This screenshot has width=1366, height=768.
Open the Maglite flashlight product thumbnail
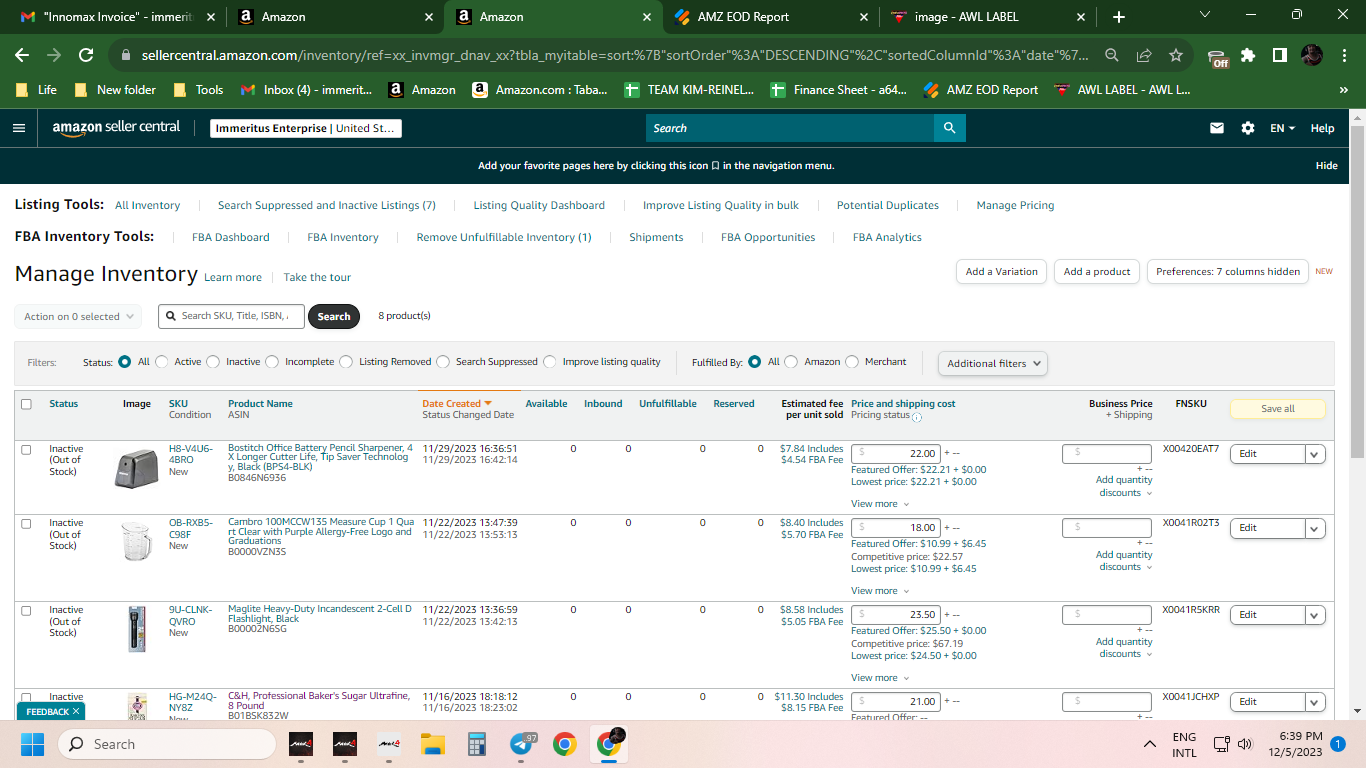pos(137,629)
